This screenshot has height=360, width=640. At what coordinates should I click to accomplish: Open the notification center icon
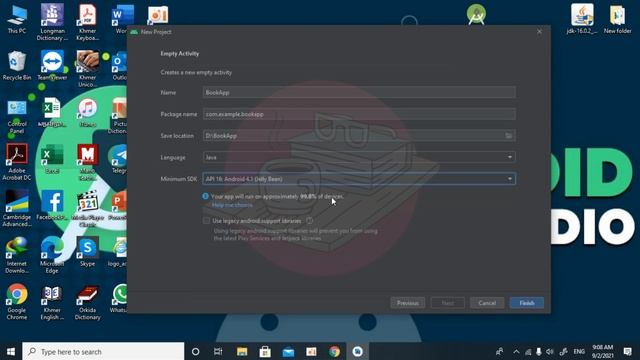pos(627,351)
